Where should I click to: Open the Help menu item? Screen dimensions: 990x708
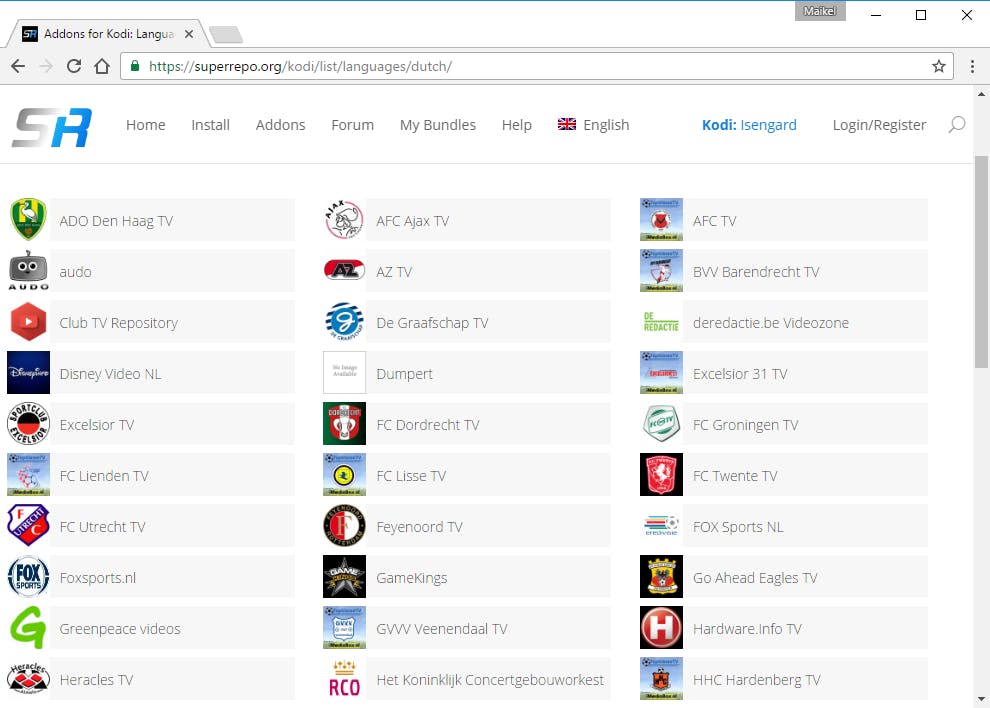click(x=516, y=125)
